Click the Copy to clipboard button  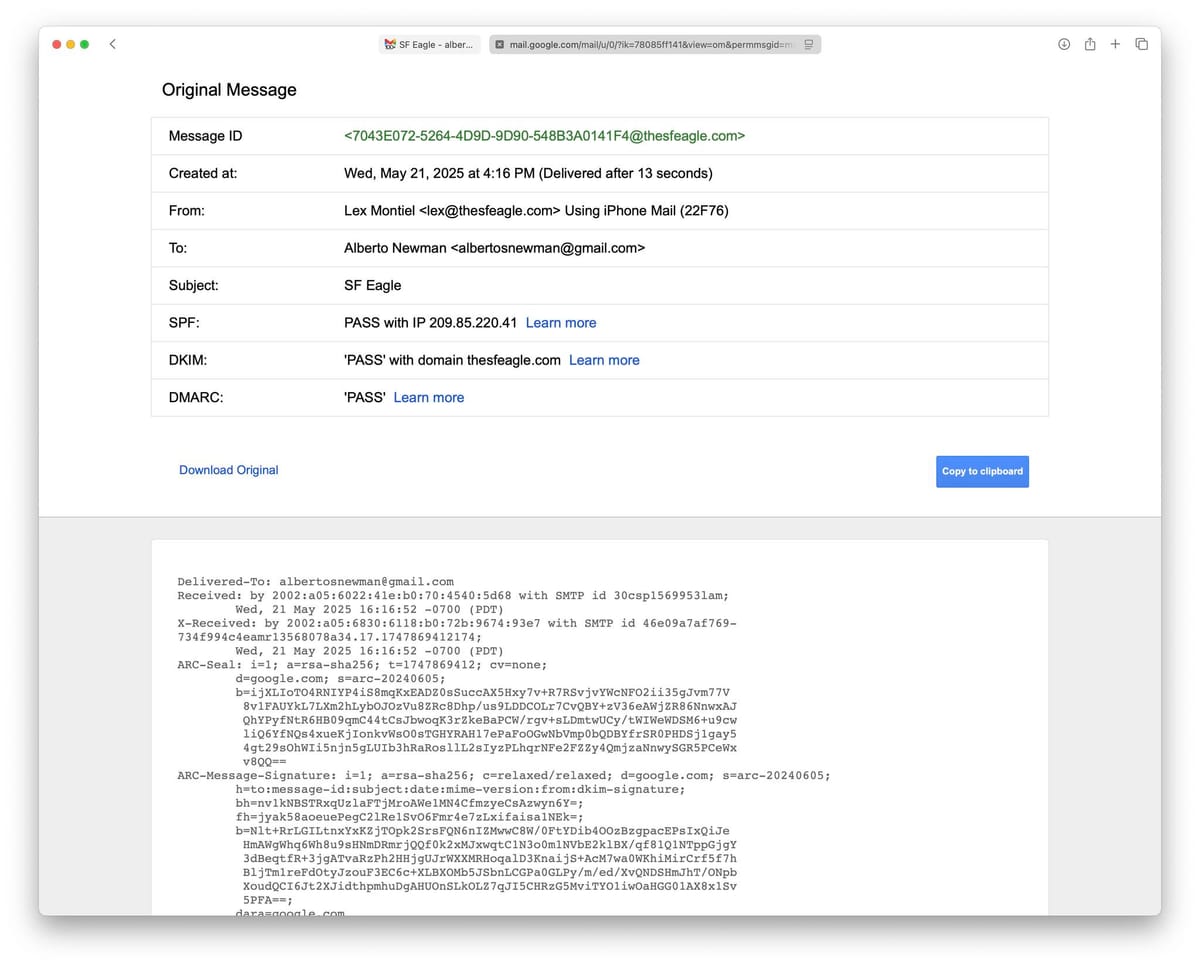[982, 471]
